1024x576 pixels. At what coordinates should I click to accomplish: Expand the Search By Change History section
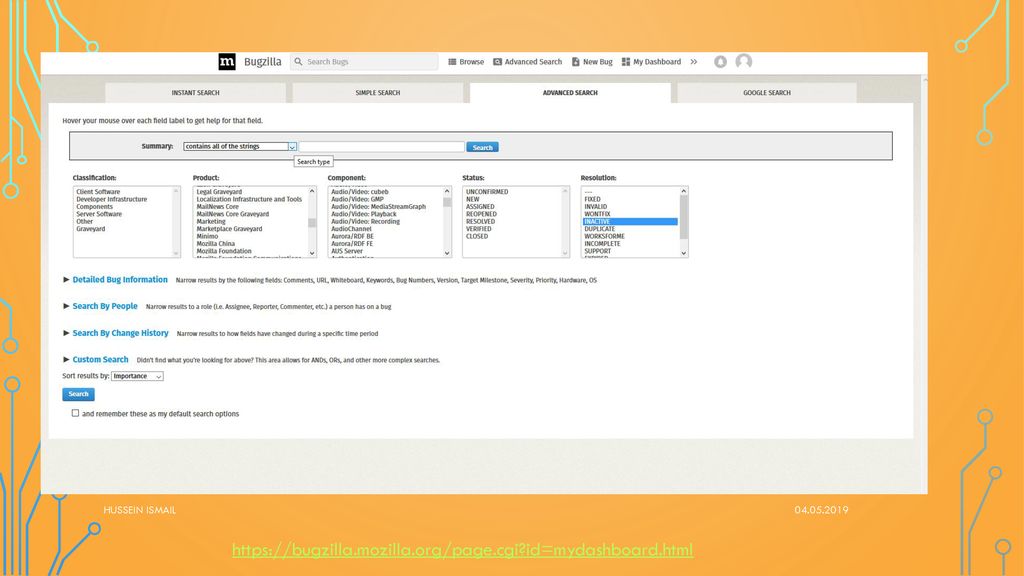pyautogui.click(x=120, y=333)
